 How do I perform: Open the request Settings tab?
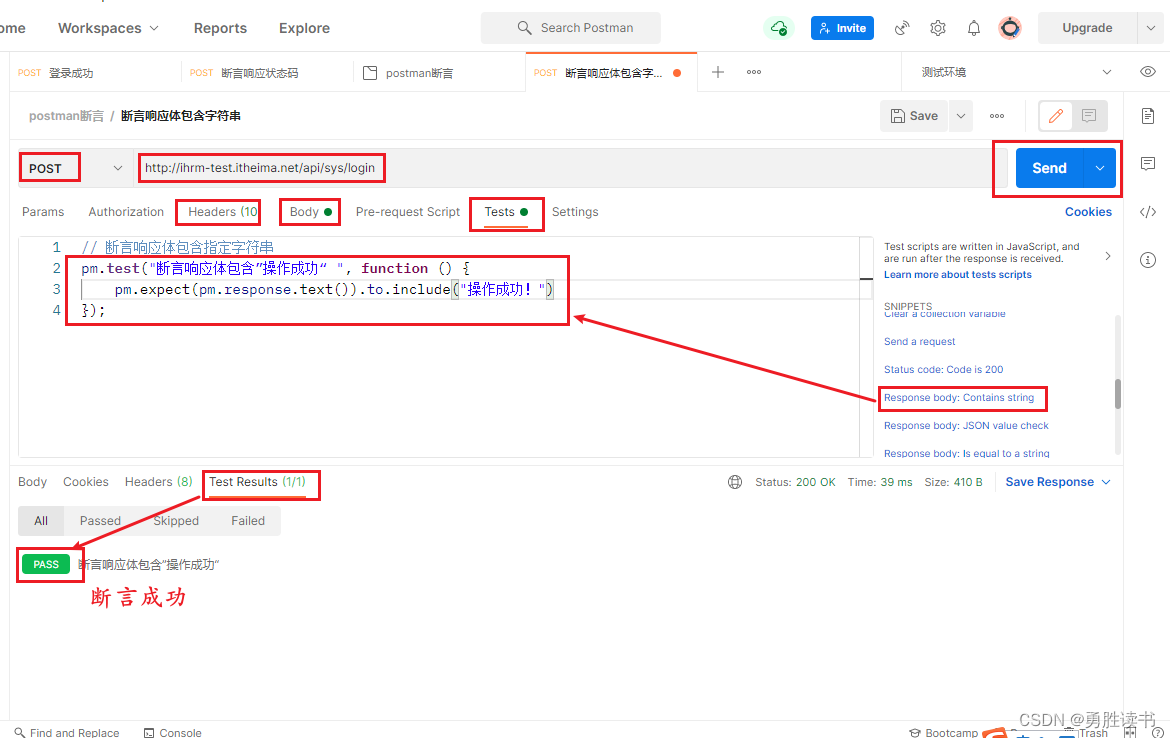coord(575,212)
